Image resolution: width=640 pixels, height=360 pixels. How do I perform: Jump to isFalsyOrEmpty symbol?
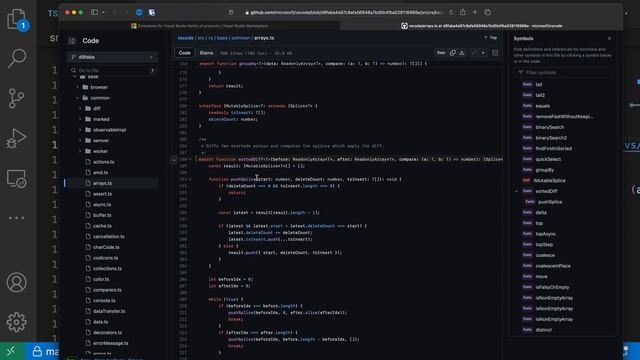(552, 287)
